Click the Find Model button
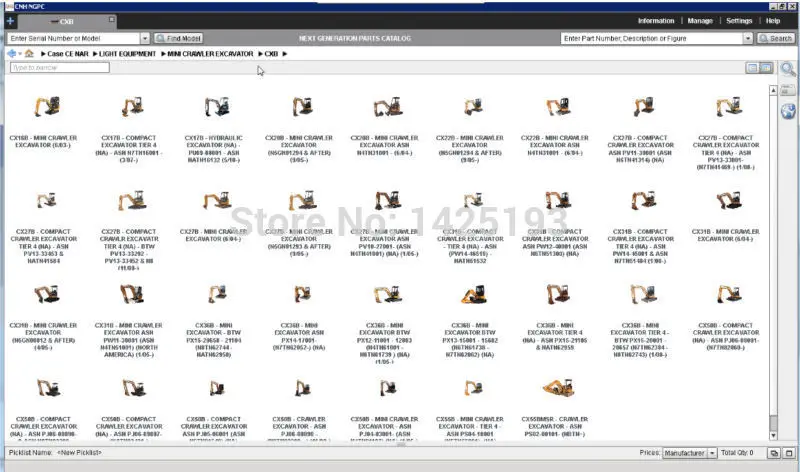The width and height of the screenshot is (800, 472). (x=179, y=38)
